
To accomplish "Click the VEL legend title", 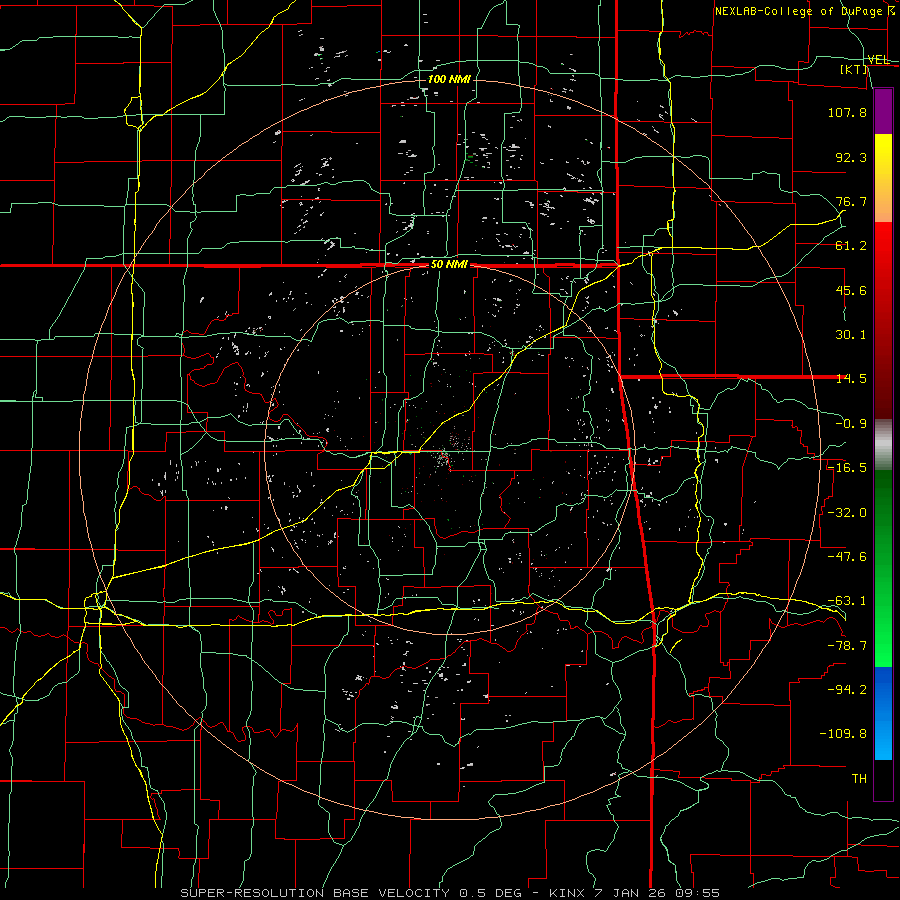I will (x=878, y=60).
